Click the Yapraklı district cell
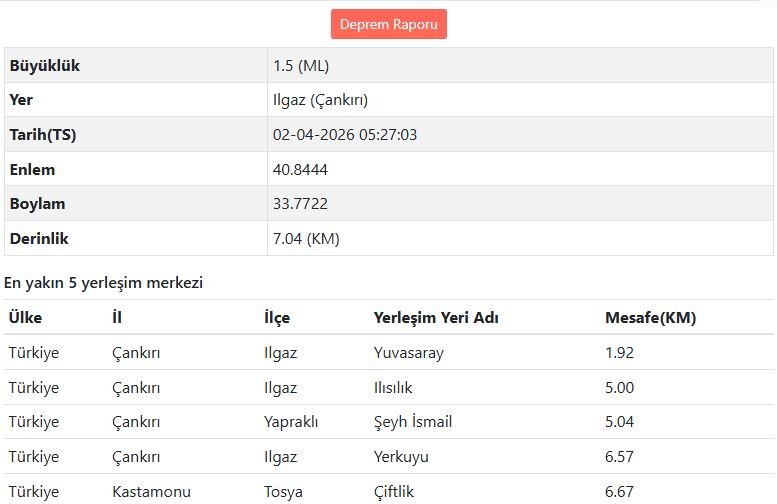777x504 pixels. click(x=292, y=422)
